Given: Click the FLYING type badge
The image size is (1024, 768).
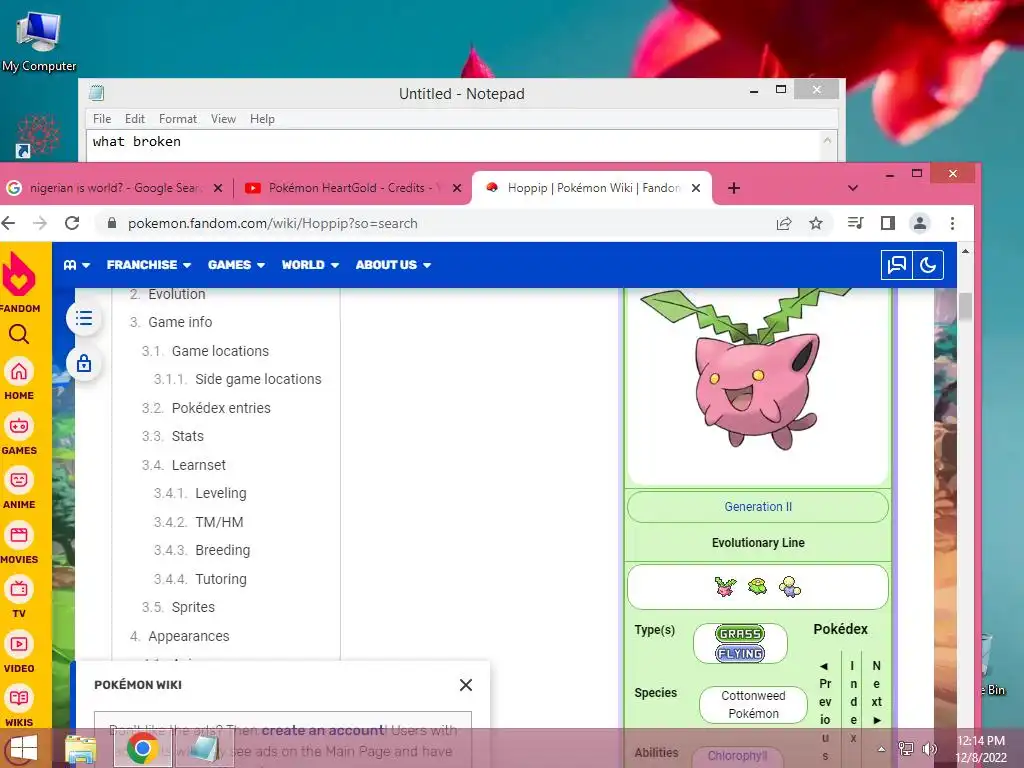Looking at the screenshot, I should [x=740, y=654].
